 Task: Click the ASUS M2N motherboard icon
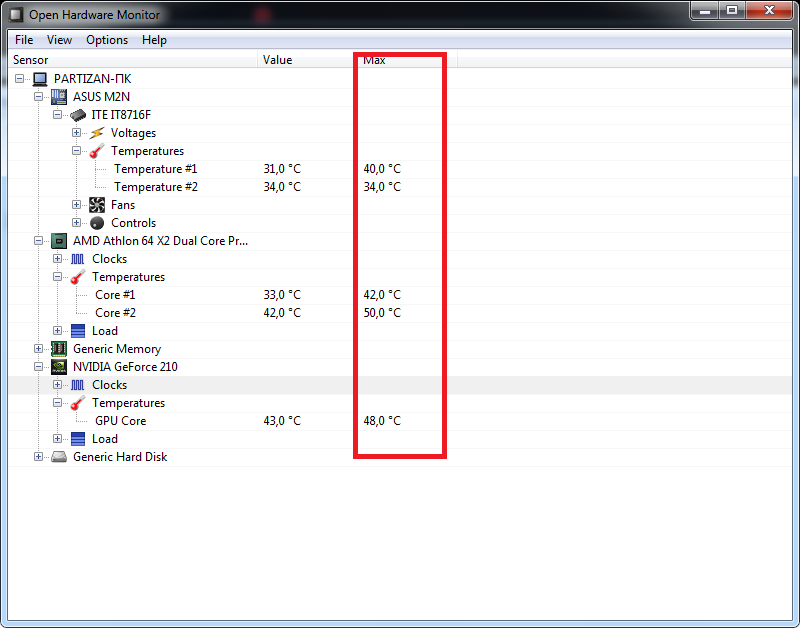pos(59,96)
